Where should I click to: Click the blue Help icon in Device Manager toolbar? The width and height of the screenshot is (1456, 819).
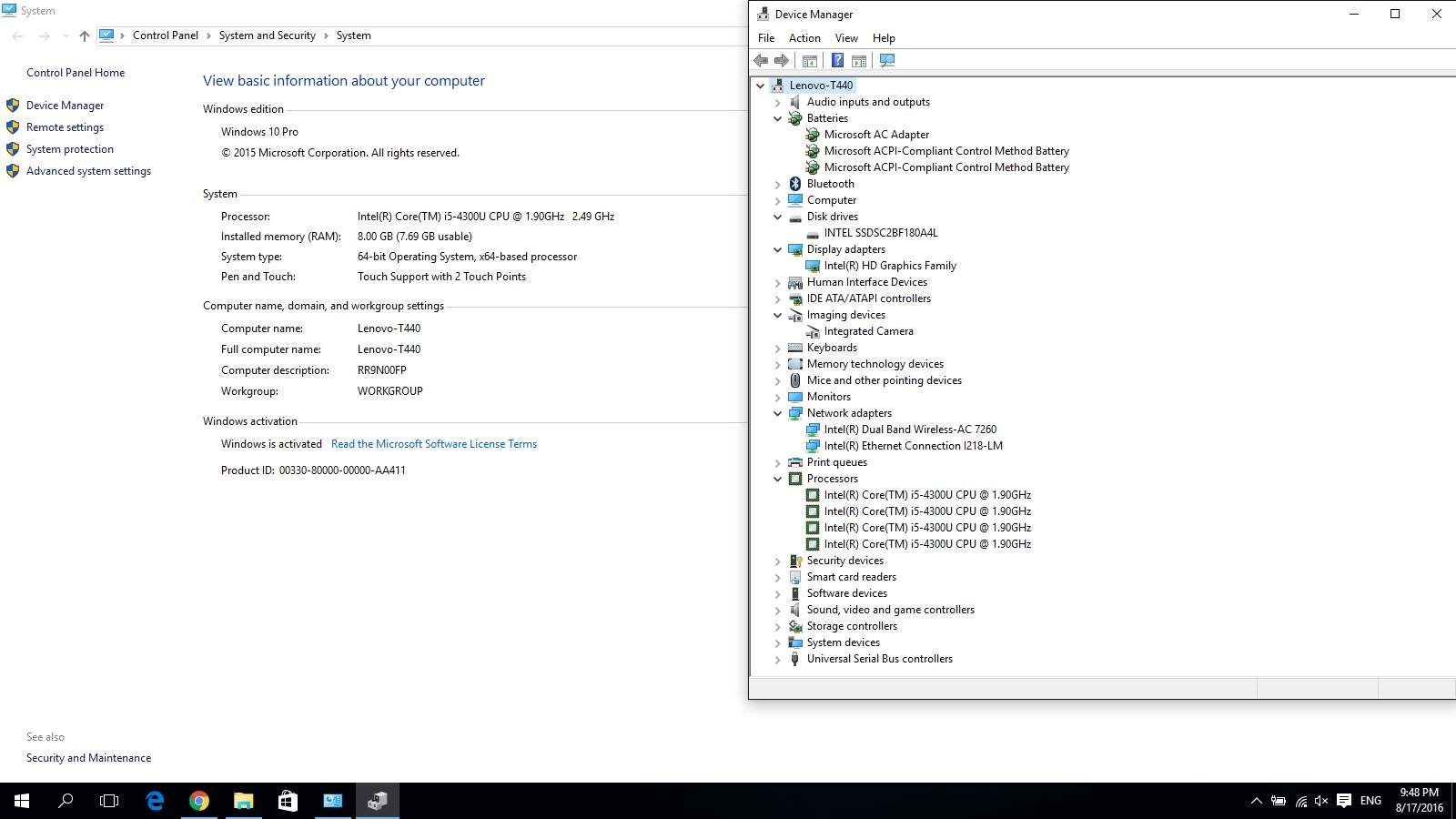[x=837, y=61]
